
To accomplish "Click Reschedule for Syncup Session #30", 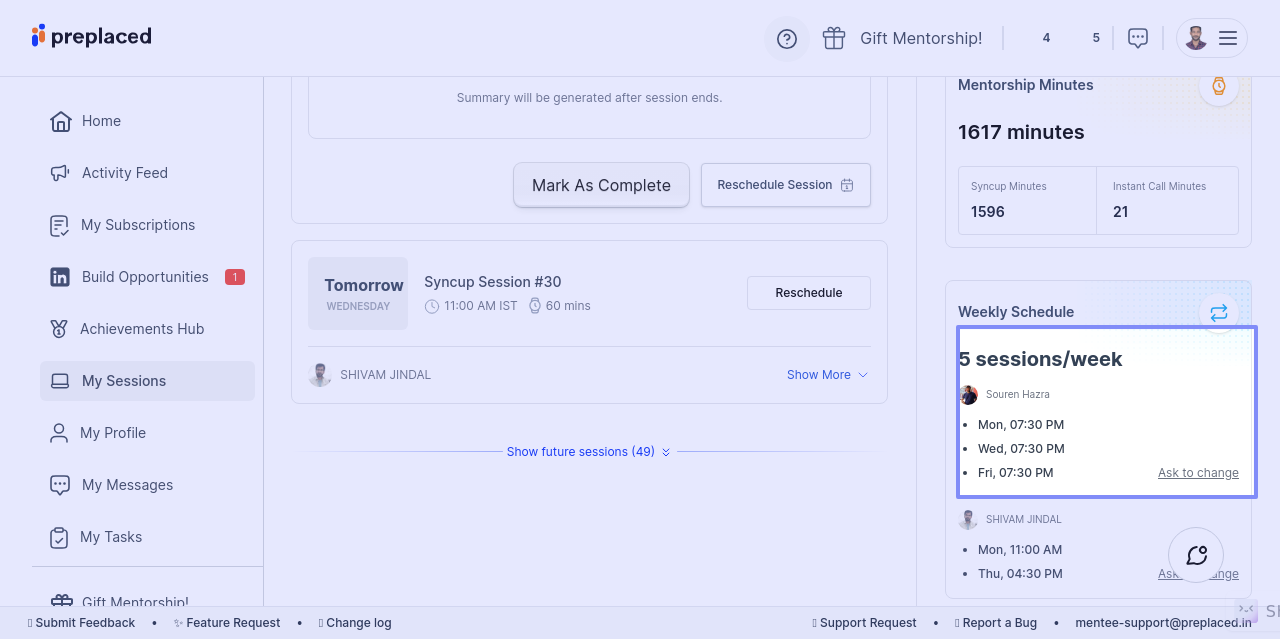I will 808,293.
